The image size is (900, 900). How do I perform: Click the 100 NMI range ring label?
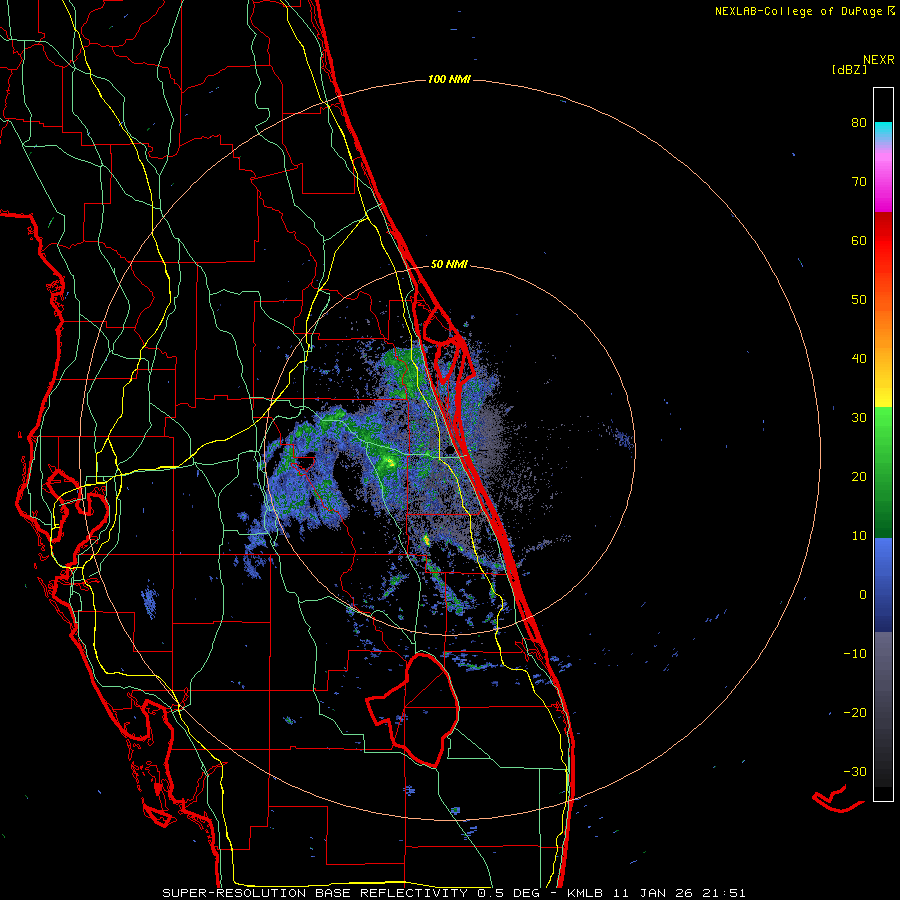pos(449,79)
